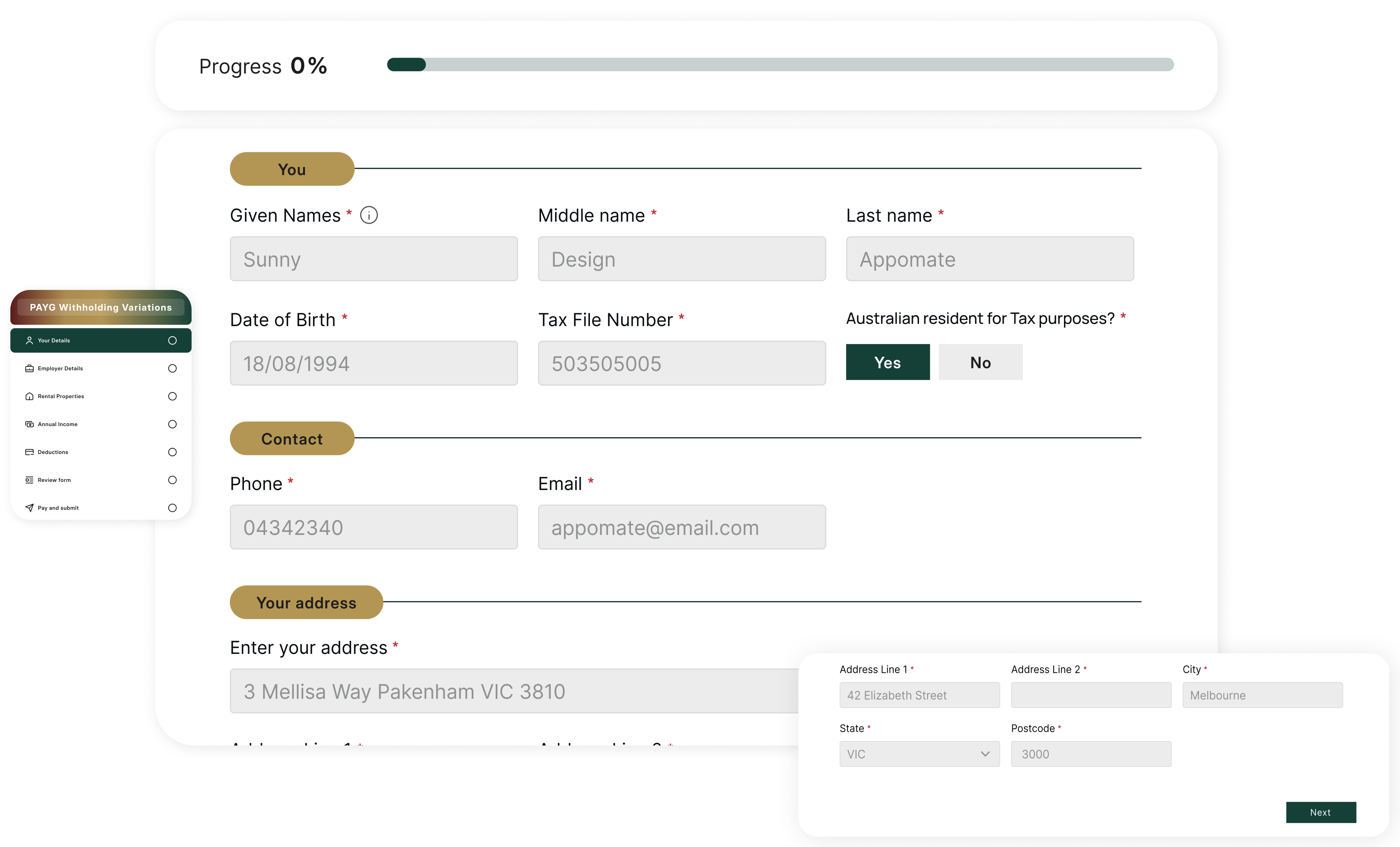
Task: Click the paper plane Pay and submit icon
Action: 30,507
